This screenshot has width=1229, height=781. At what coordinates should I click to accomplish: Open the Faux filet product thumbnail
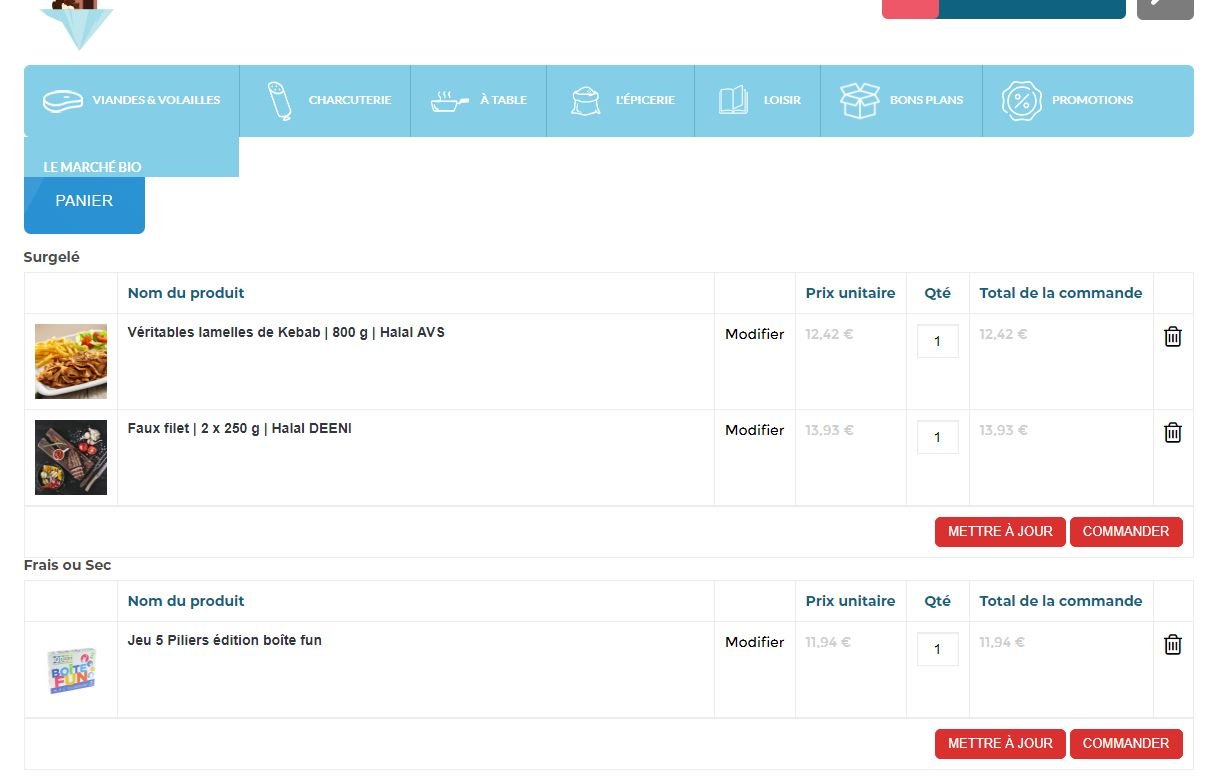[x=71, y=457]
